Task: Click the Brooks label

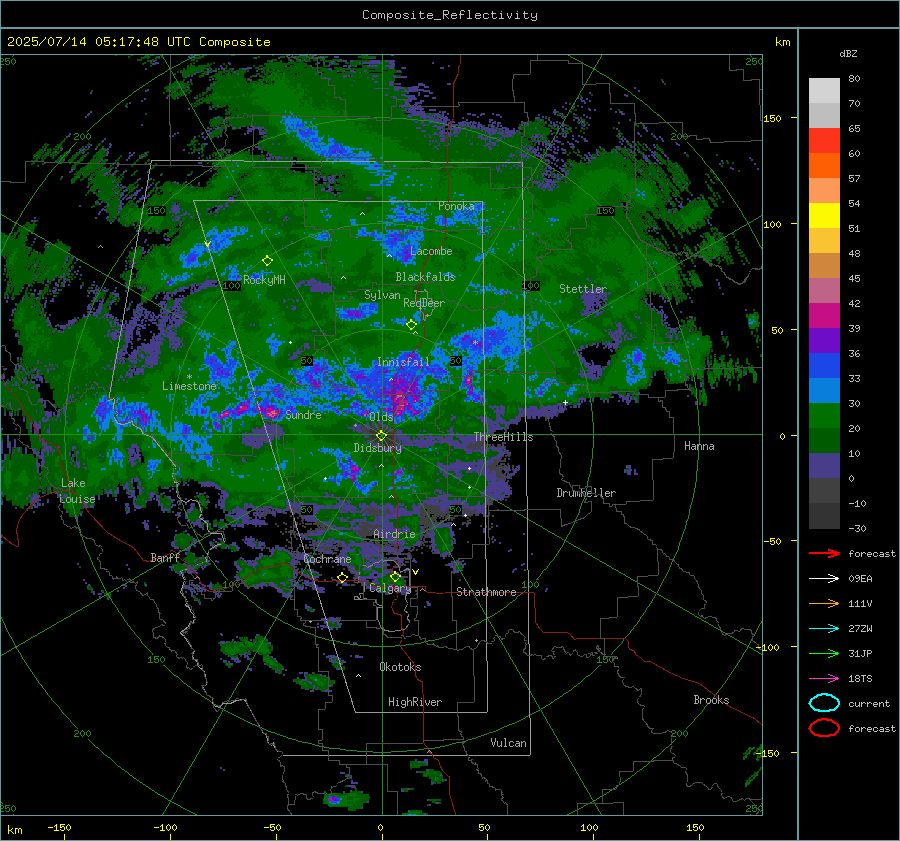Action: [711, 700]
